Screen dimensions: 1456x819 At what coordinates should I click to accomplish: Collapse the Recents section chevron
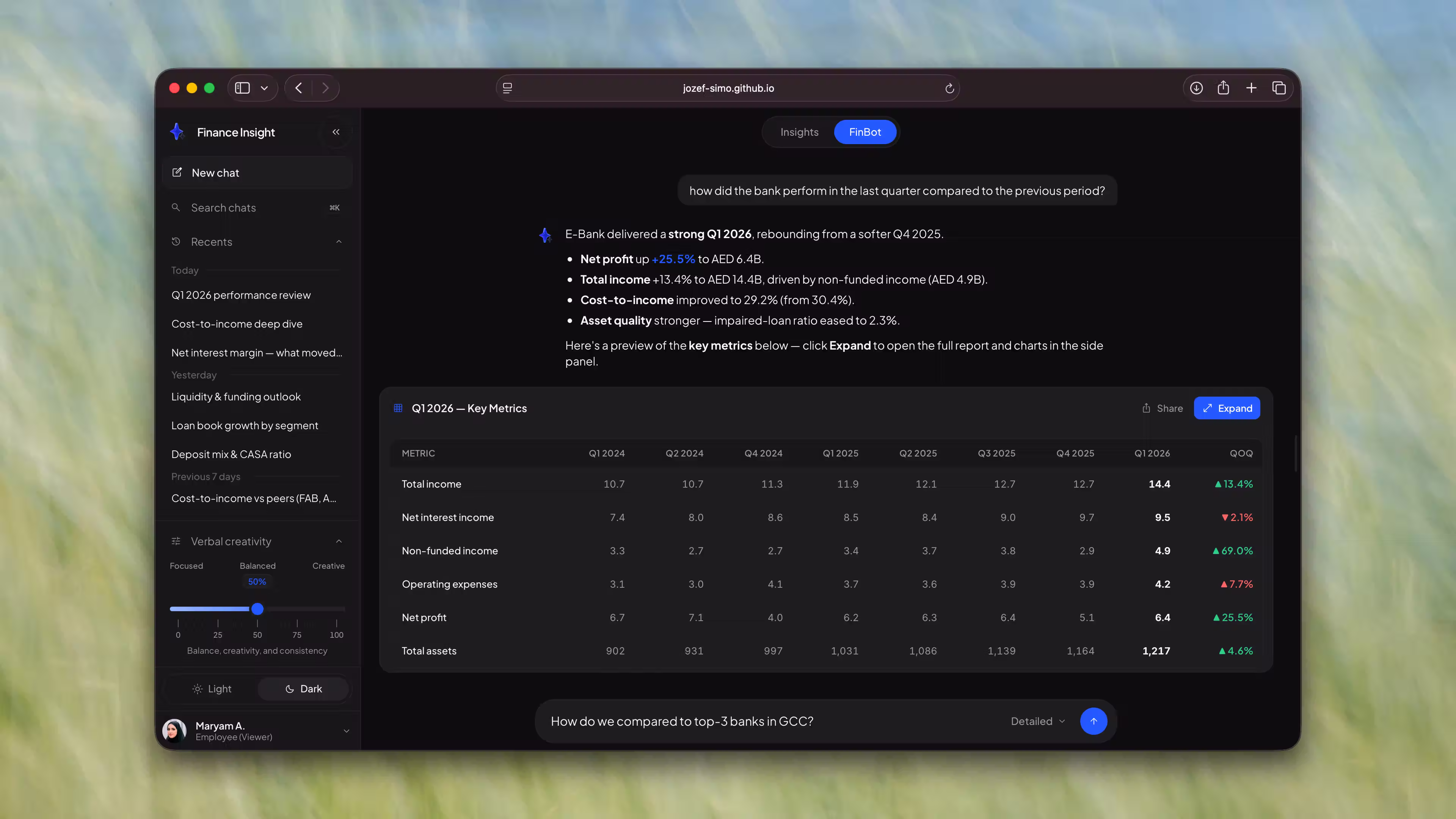click(x=339, y=242)
